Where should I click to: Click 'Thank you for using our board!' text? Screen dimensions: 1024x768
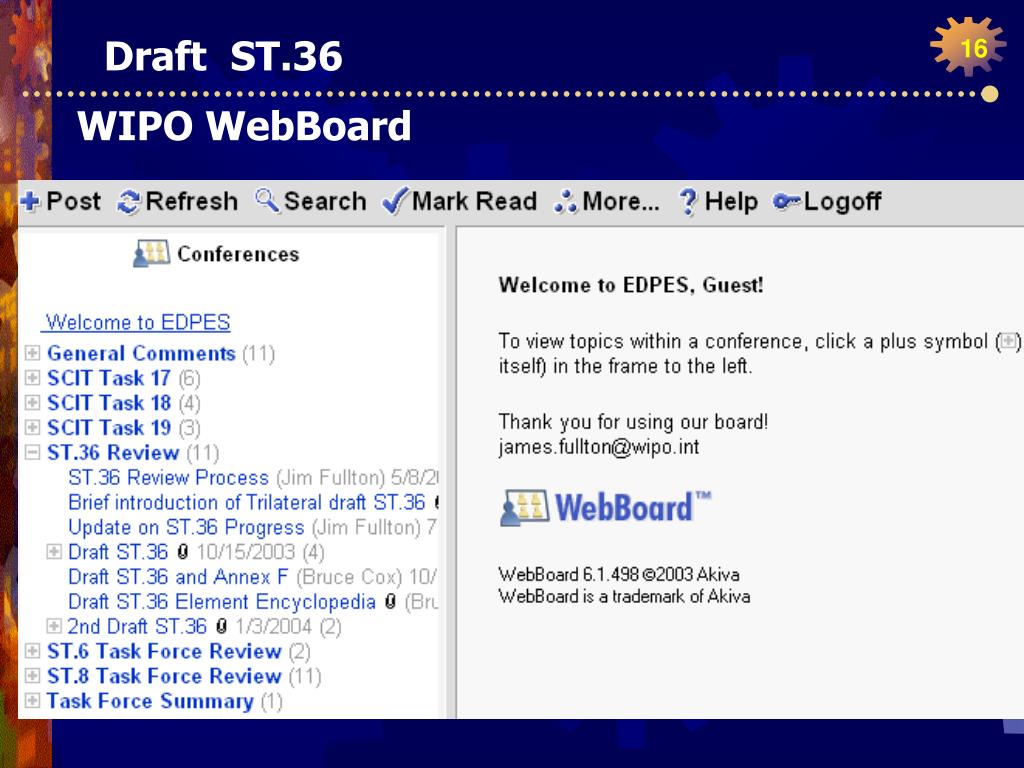[x=633, y=422]
